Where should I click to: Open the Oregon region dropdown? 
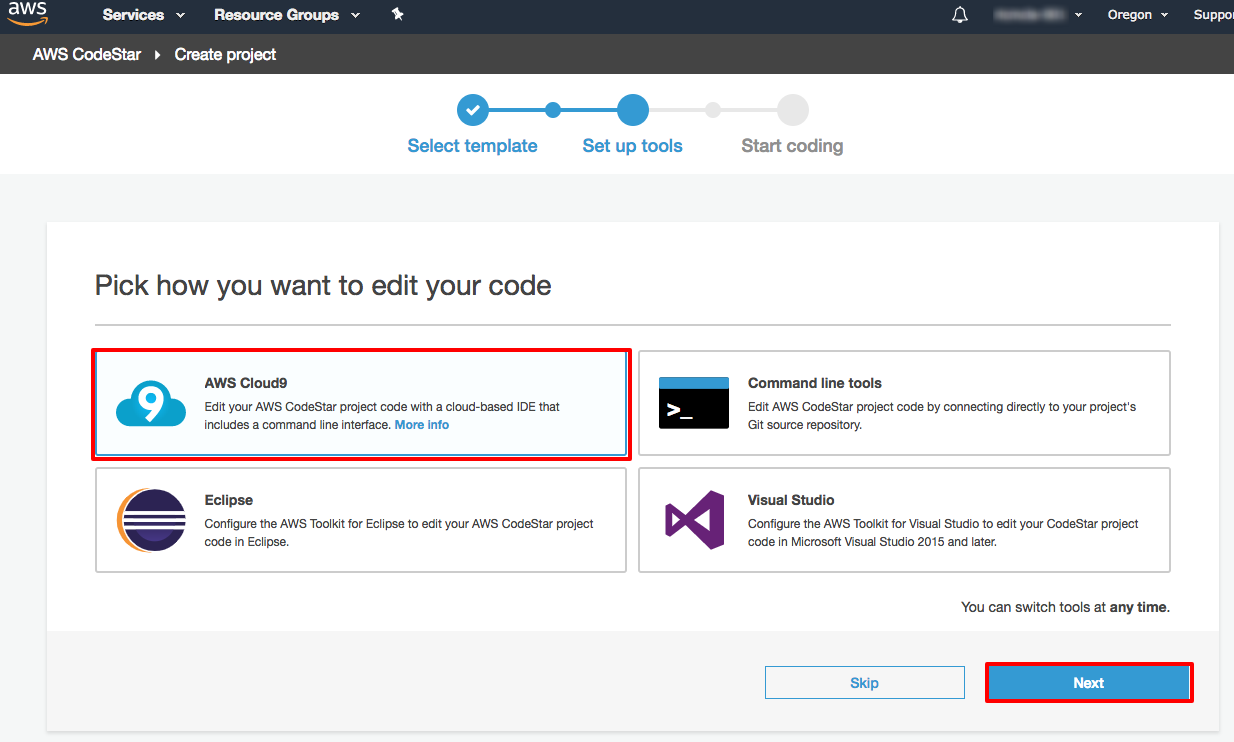point(1138,15)
